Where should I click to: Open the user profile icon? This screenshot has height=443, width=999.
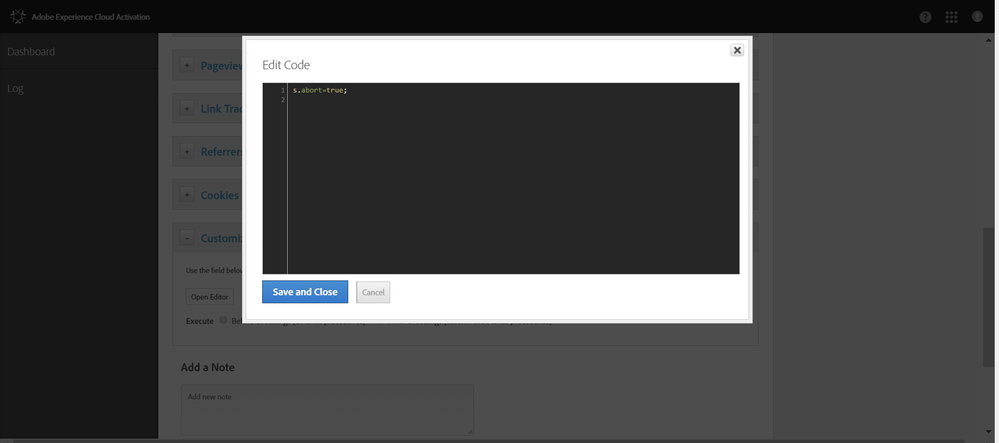coord(978,17)
